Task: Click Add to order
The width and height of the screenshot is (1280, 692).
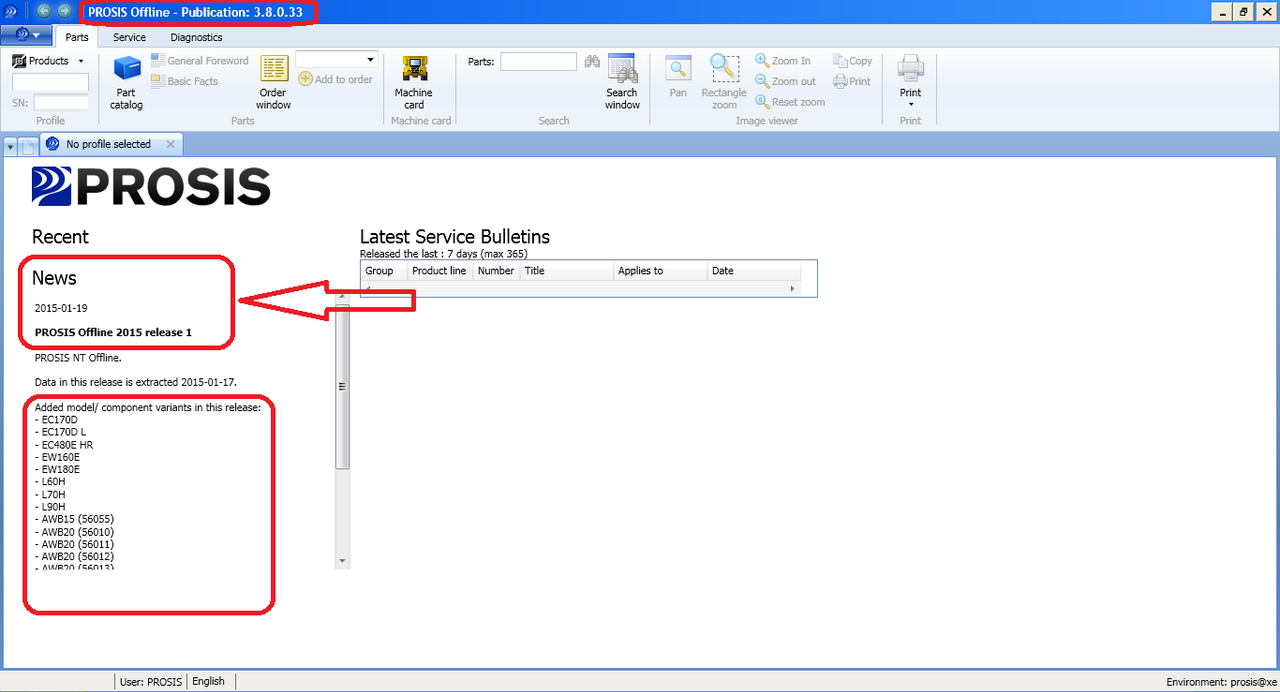Action: (335, 79)
